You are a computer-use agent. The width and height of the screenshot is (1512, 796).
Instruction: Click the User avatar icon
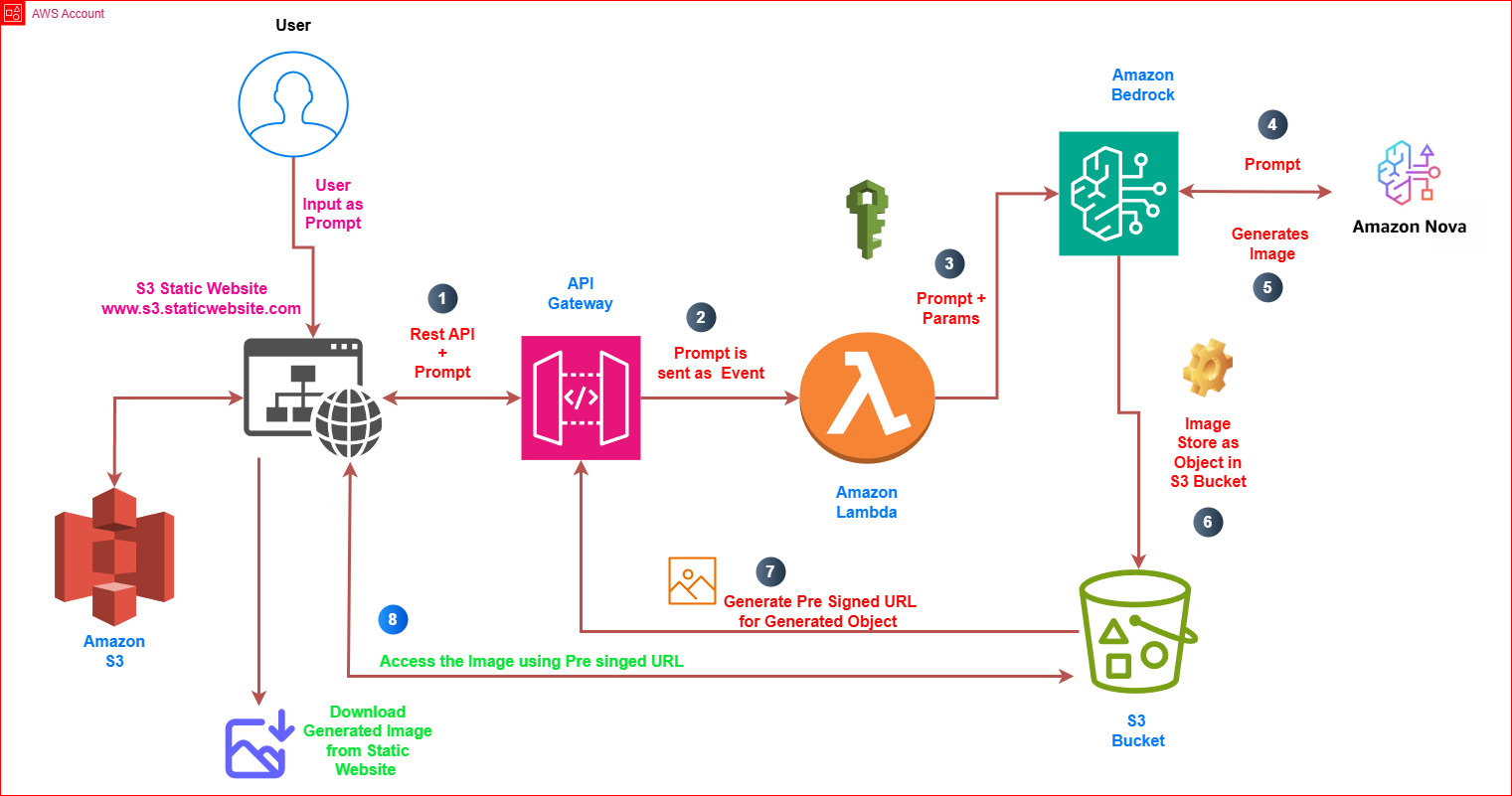point(293,103)
